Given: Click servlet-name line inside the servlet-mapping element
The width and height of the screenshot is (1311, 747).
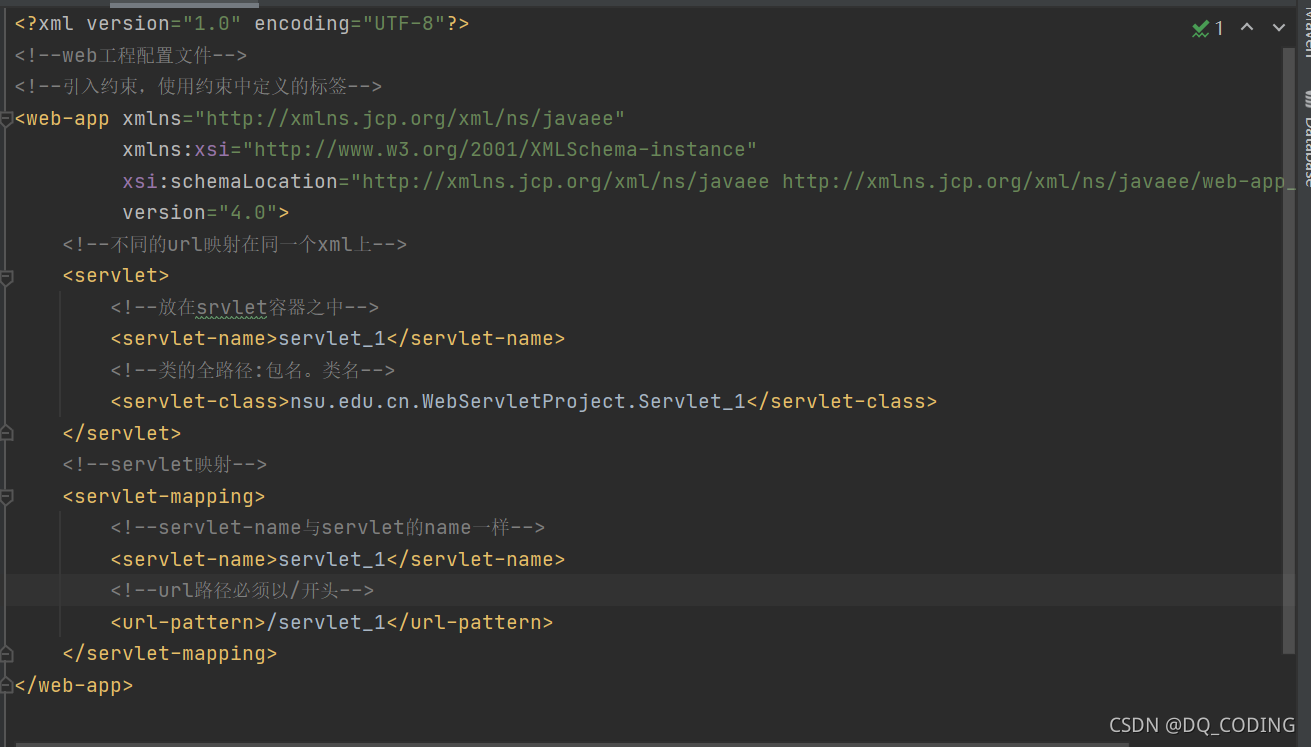Looking at the screenshot, I should pos(338,559).
